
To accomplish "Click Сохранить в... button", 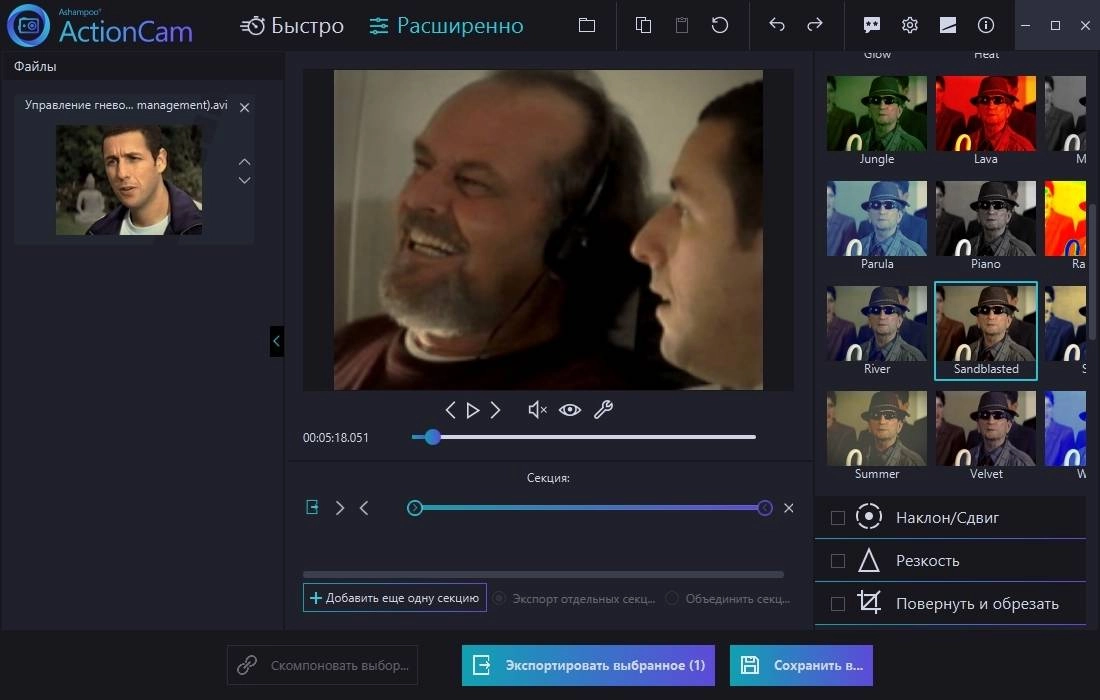I will (801, 665).
